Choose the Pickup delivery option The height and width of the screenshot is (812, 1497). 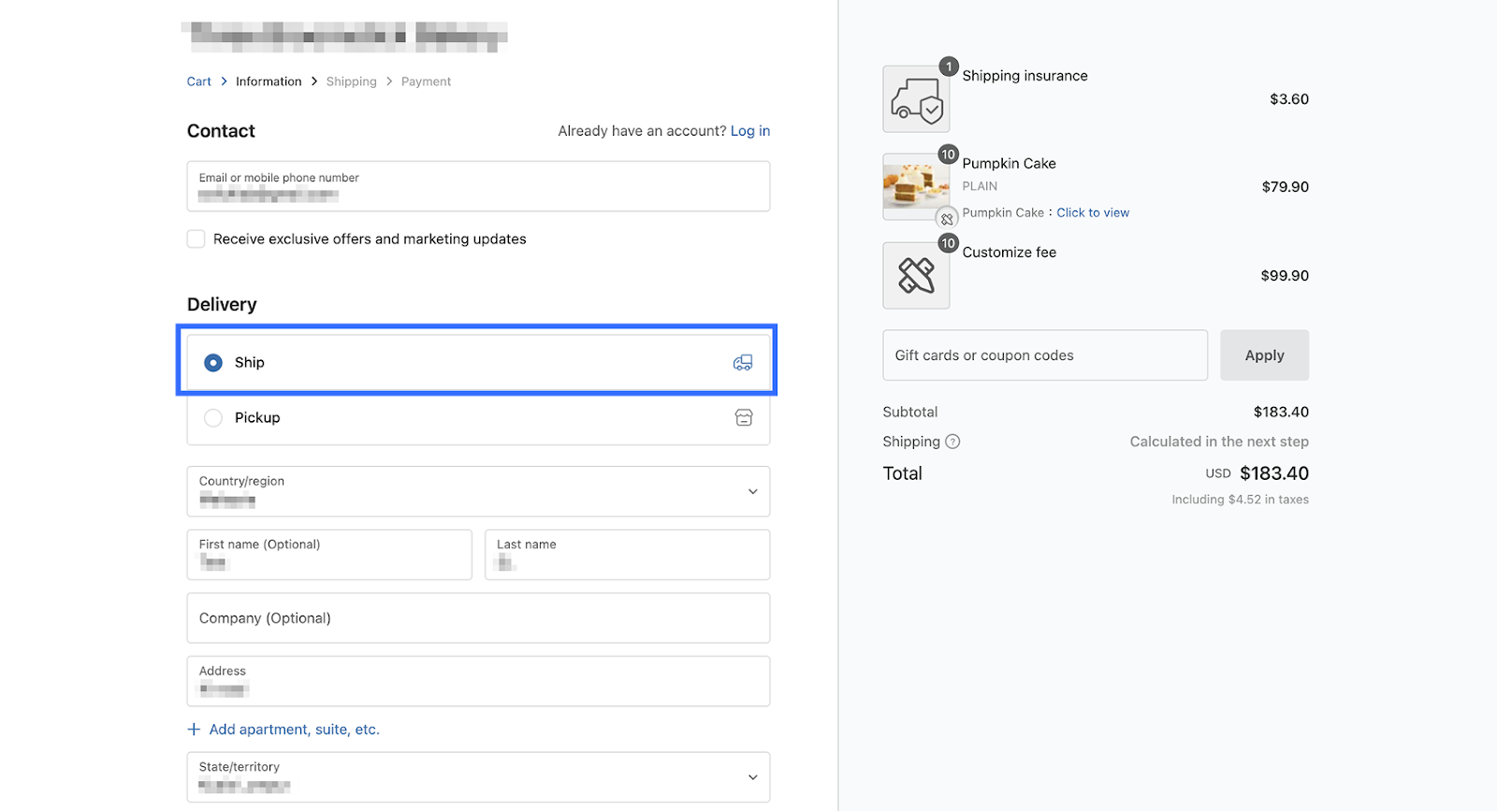[x=213, y=418]
